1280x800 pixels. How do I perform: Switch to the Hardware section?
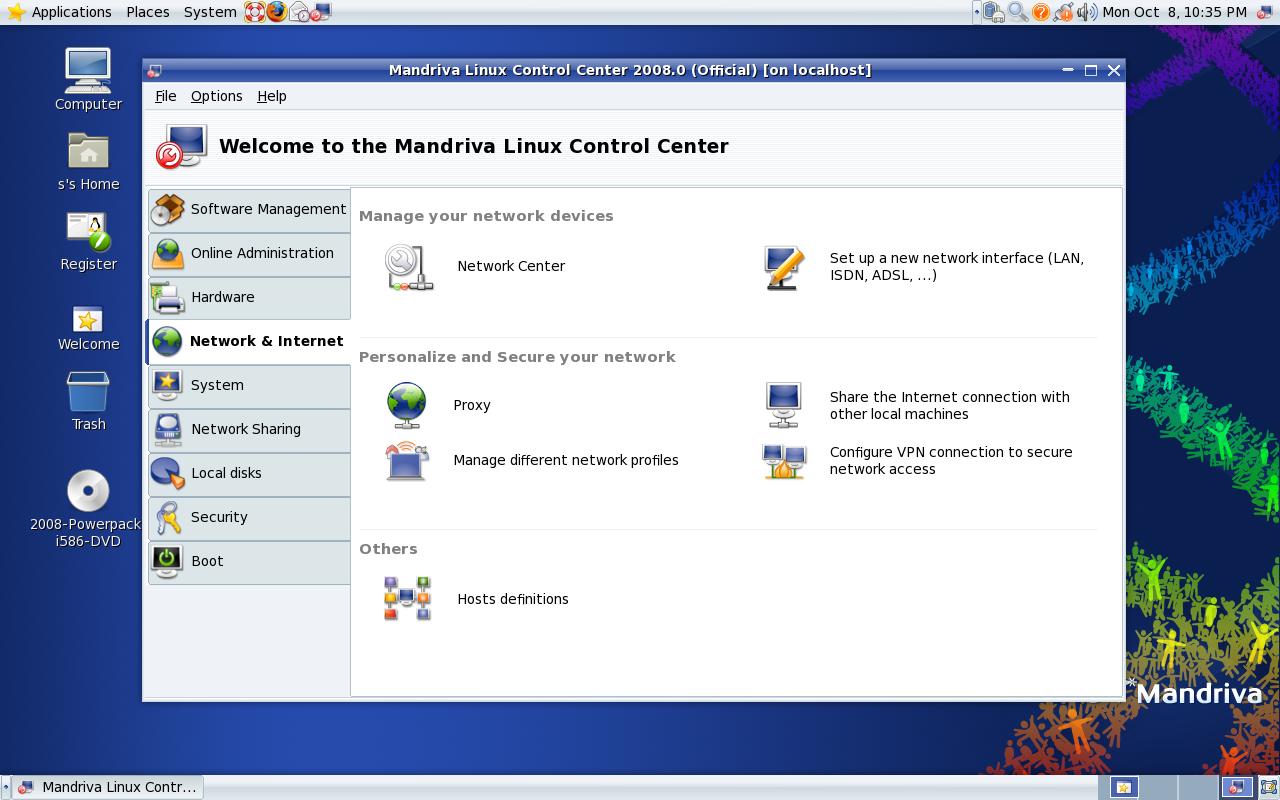pos(249,297)
